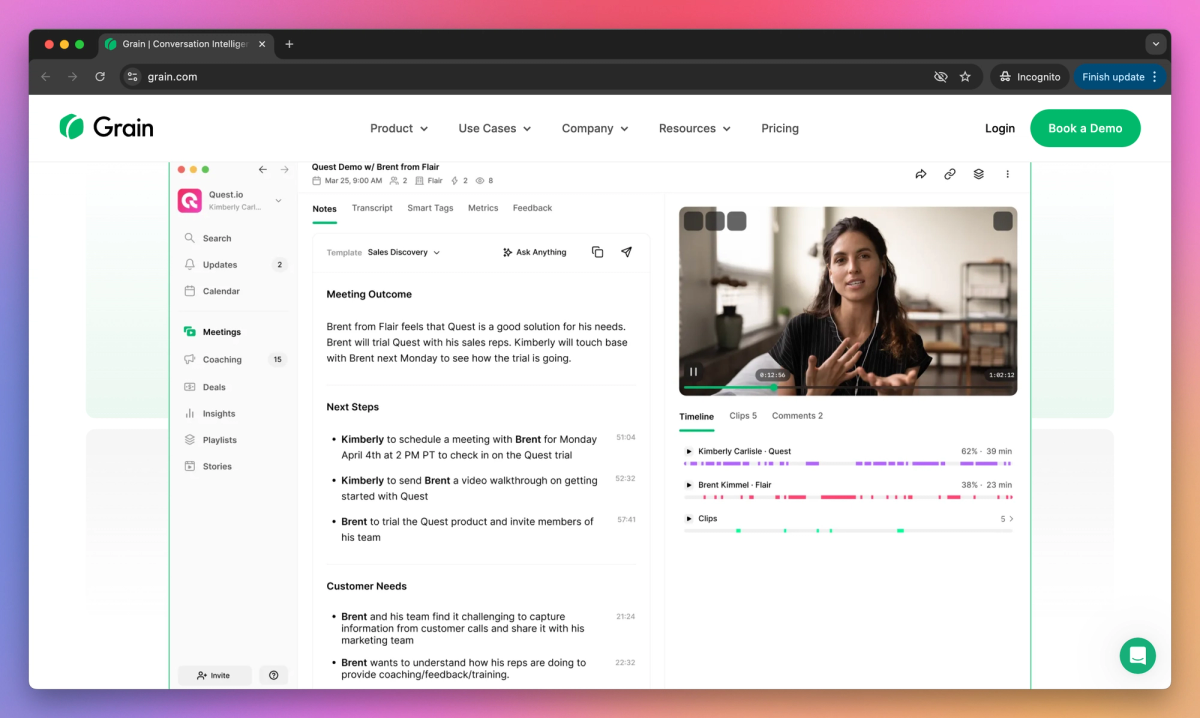Jump to the 52:32 timestamp
Viewport: 1200px width, 718px height.
626,478
